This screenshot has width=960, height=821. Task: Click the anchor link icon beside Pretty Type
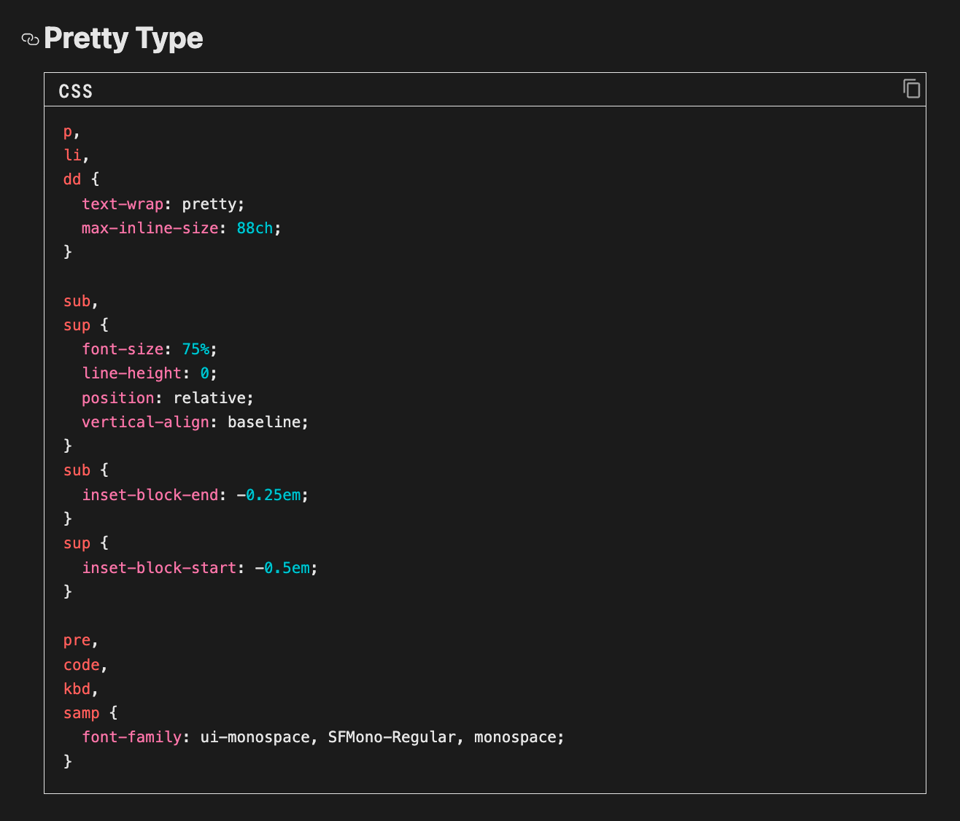[x=30, y=40]
